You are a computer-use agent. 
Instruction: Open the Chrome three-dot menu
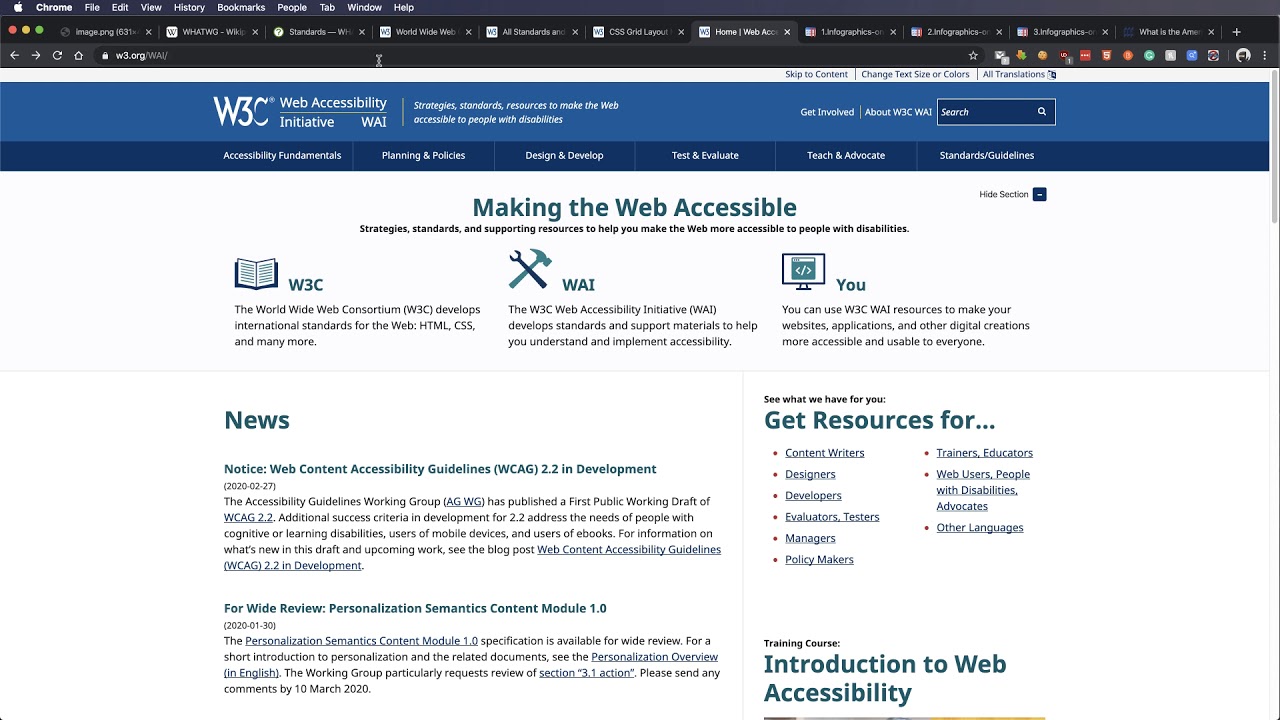pos(1264,55)
